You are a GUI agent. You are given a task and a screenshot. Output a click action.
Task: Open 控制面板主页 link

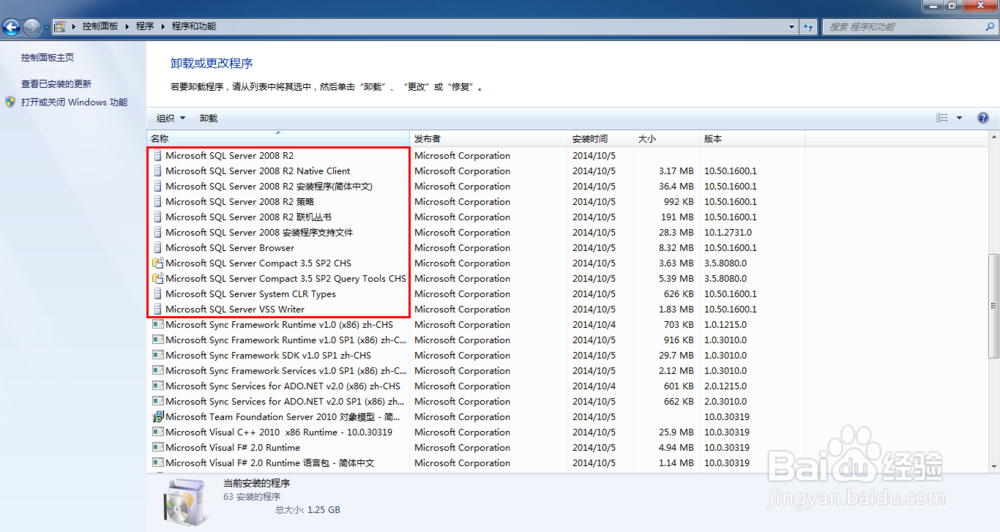(47, 57)
